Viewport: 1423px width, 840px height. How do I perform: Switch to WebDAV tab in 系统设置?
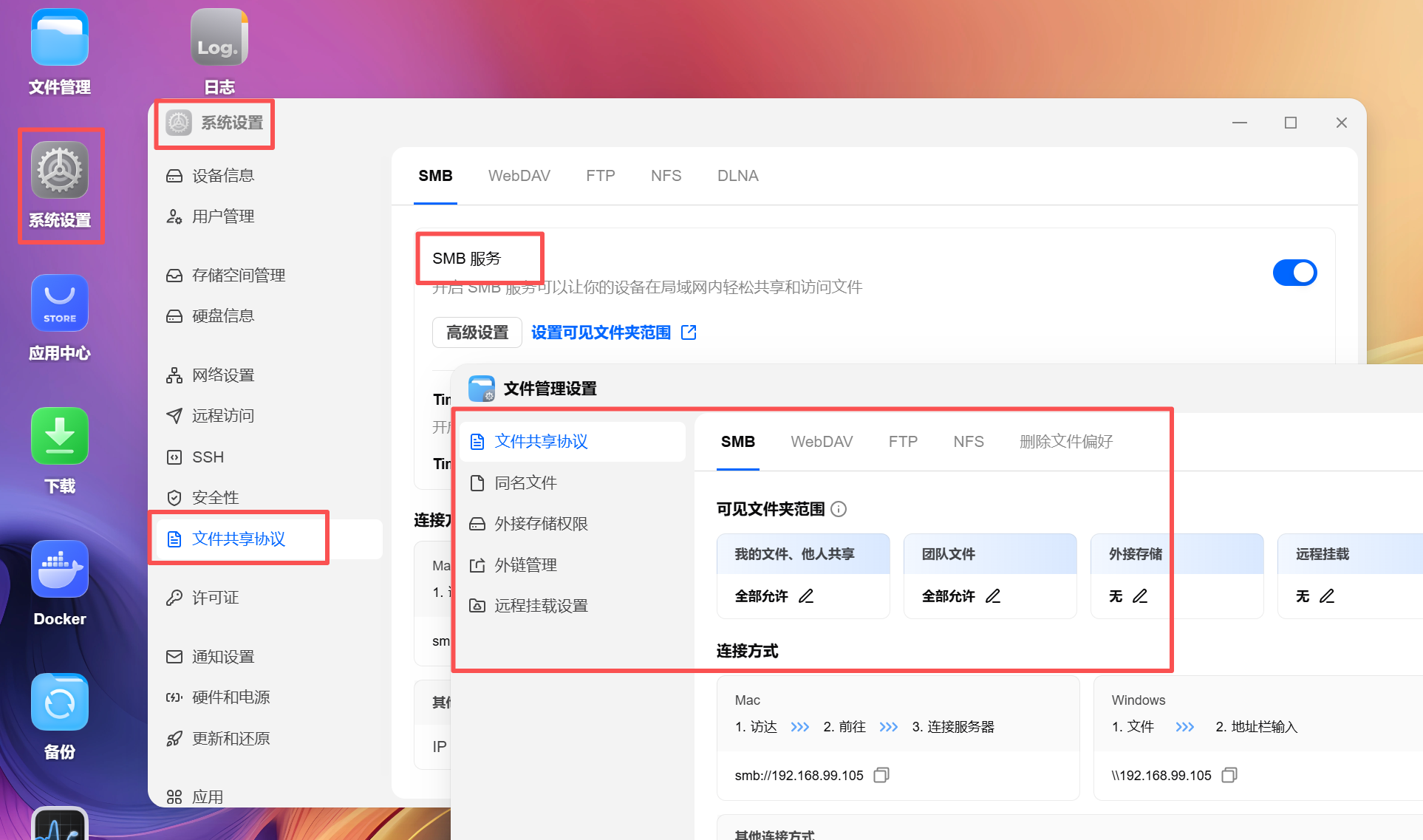click(x=519, y=176)
